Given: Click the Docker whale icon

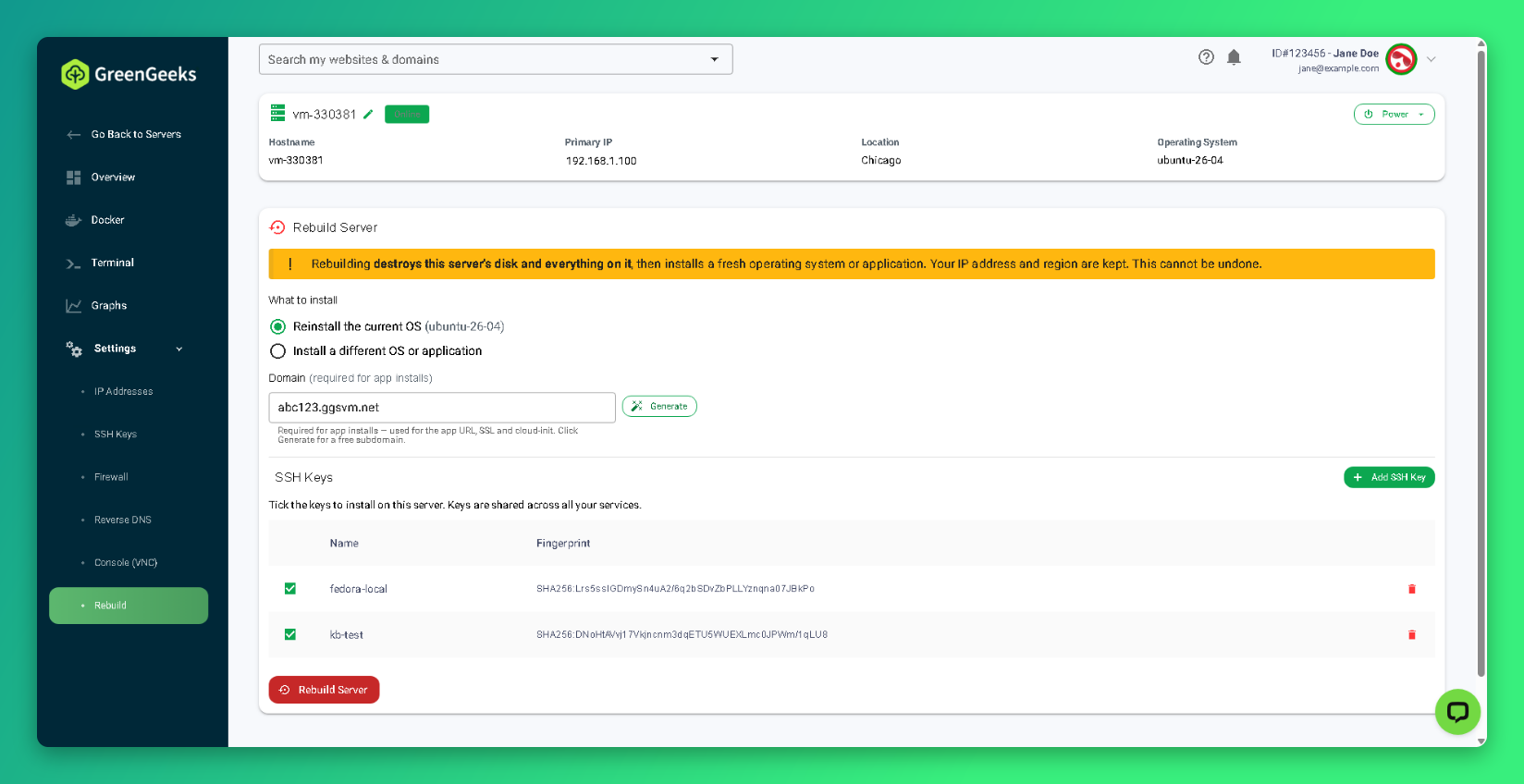Looking at the screenshot, I should tap(74, 220).
